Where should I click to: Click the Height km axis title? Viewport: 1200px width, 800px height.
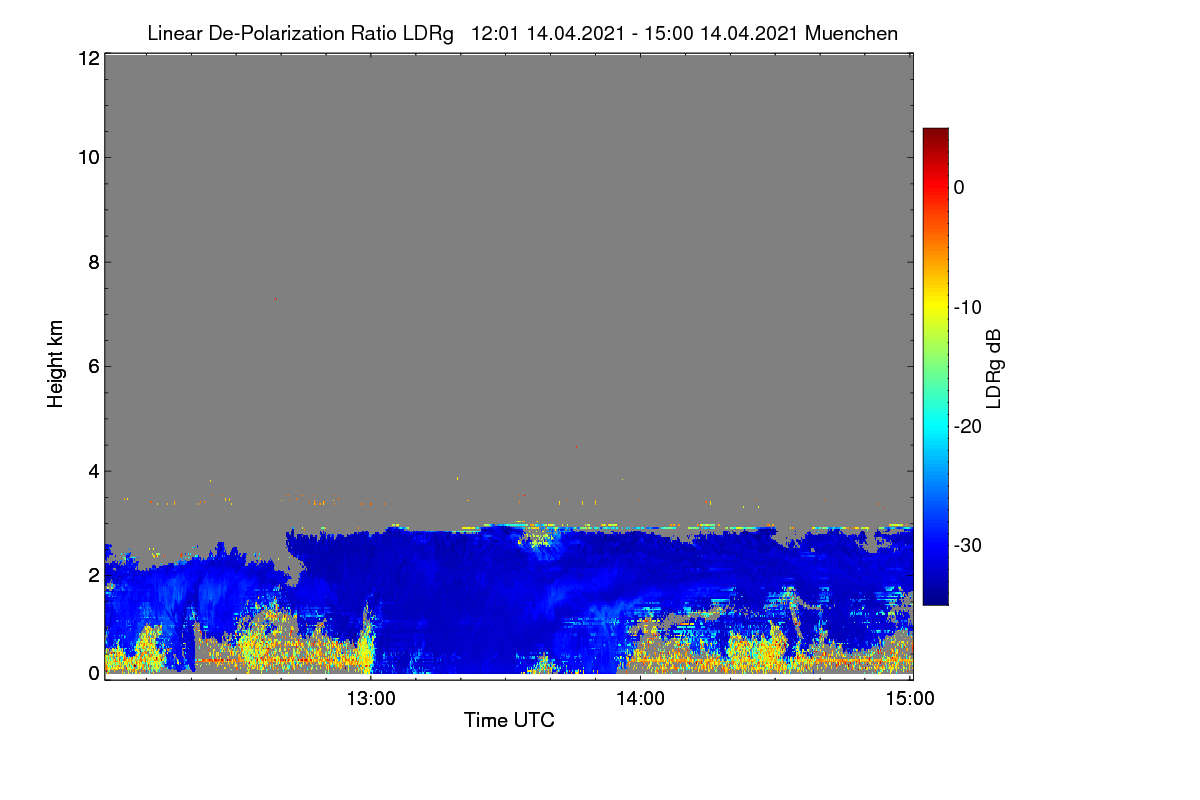[56, 364]
